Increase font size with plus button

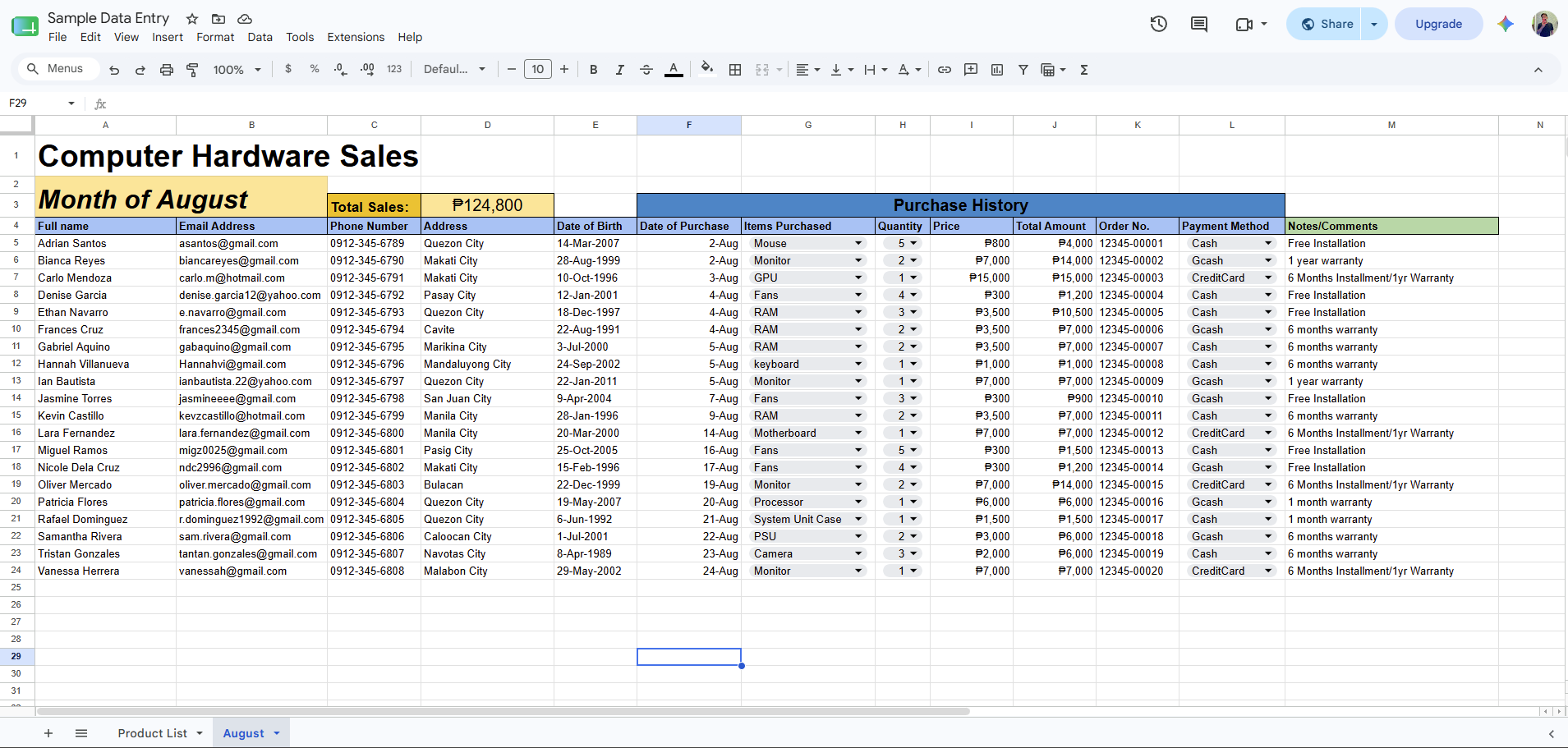click(x=564, y=70)
